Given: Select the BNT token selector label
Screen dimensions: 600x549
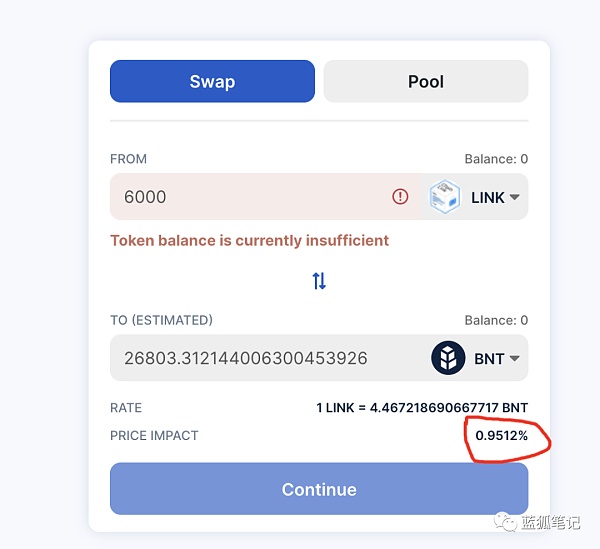Looking at the screenshot, I should pos(489,359).
